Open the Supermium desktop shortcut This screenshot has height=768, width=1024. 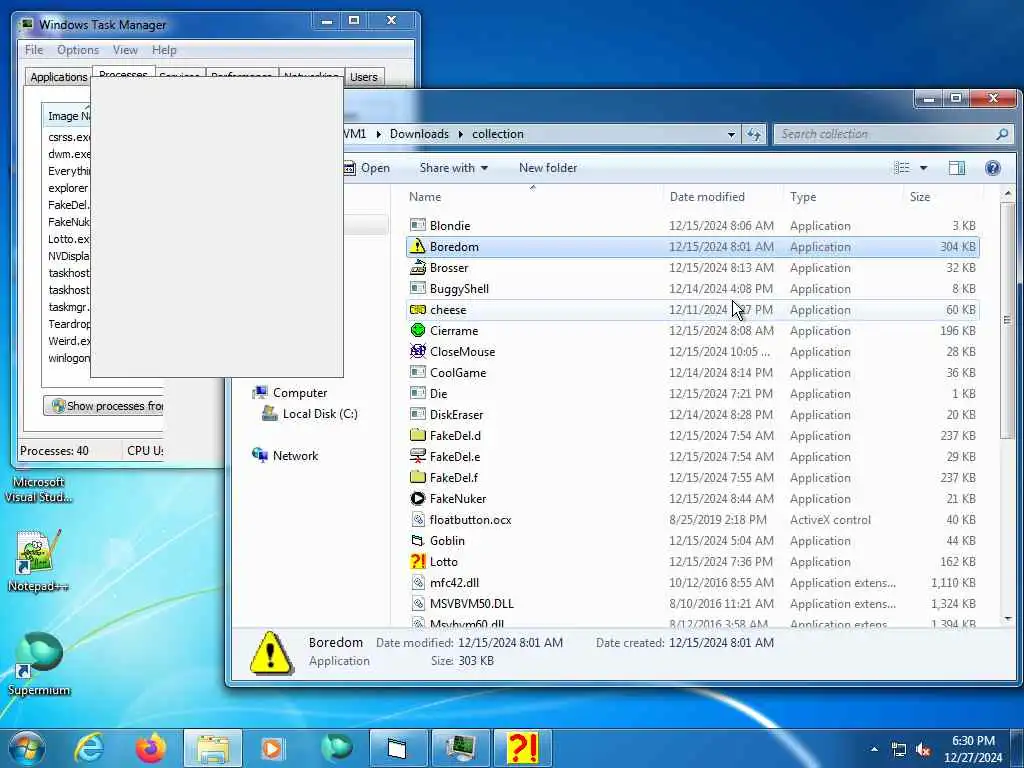(39, 664)
